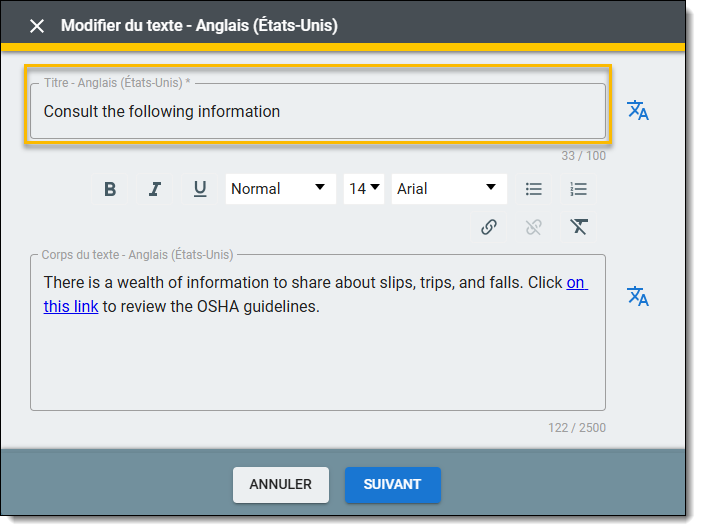Image resolution: width=701 pixels, height=531 pixels.
Task: Expand the Arial font family dropdown
Action: click(x=448, y=189)
